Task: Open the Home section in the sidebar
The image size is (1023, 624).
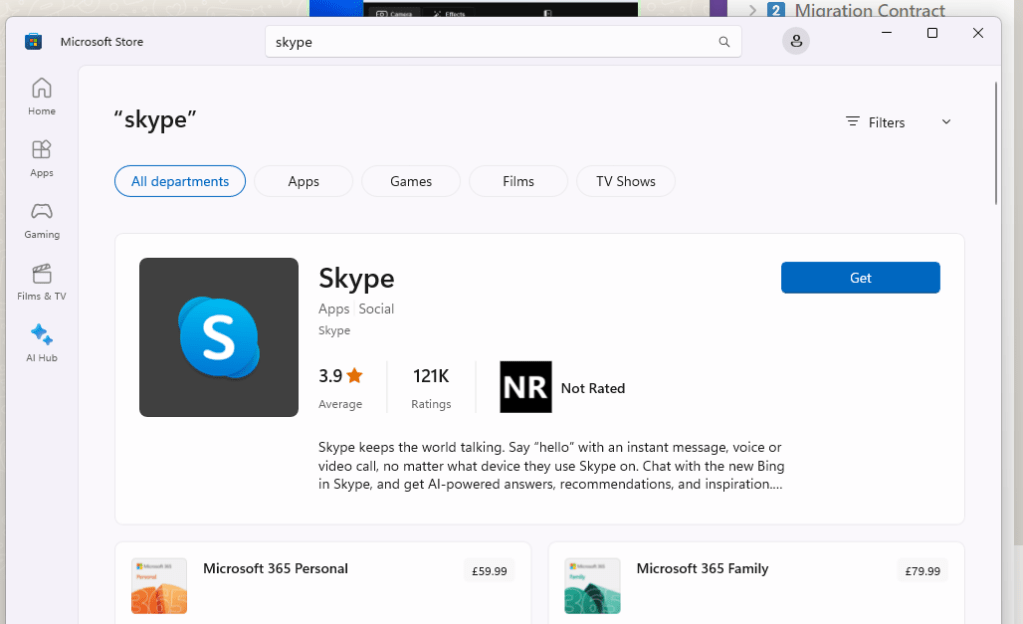Action: coord(42,97)
